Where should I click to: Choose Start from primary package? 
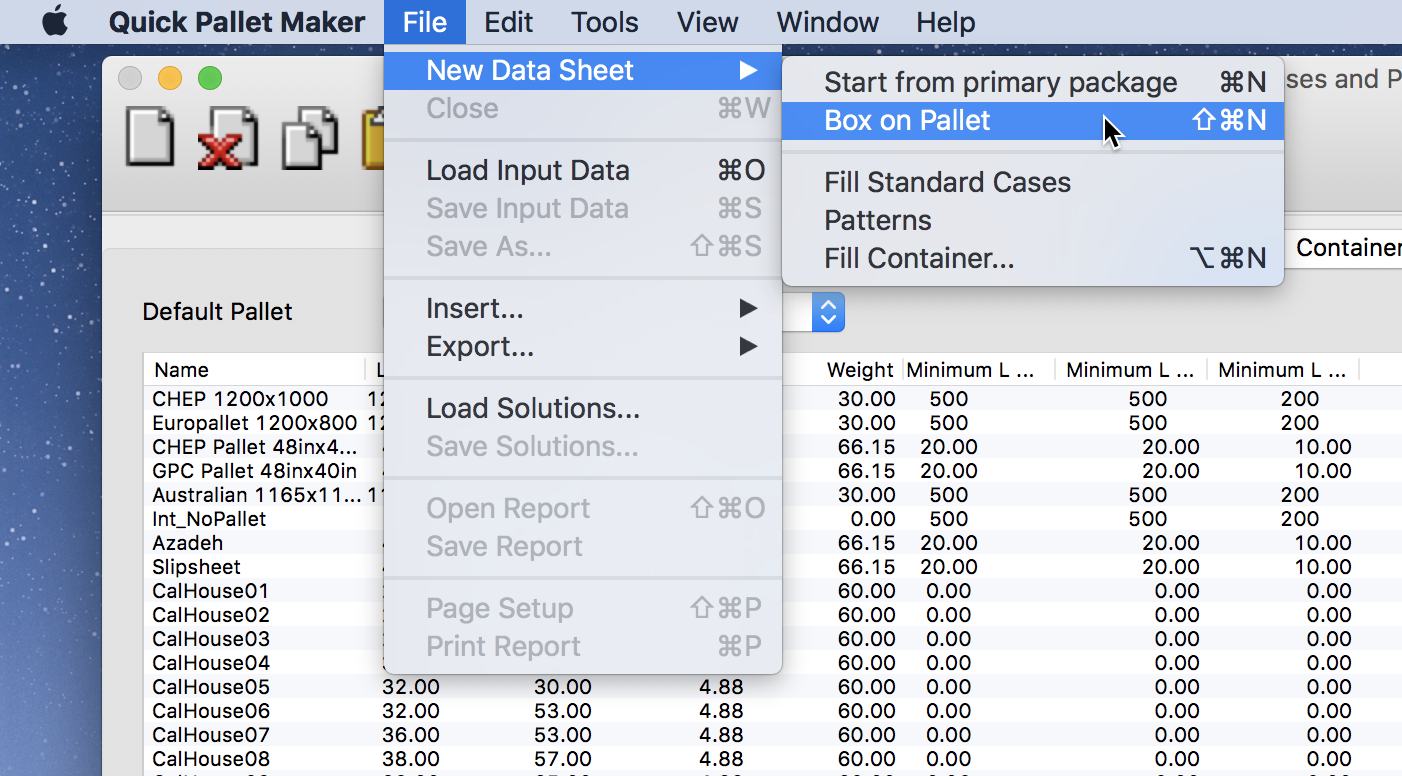[x=1033, y=82]
